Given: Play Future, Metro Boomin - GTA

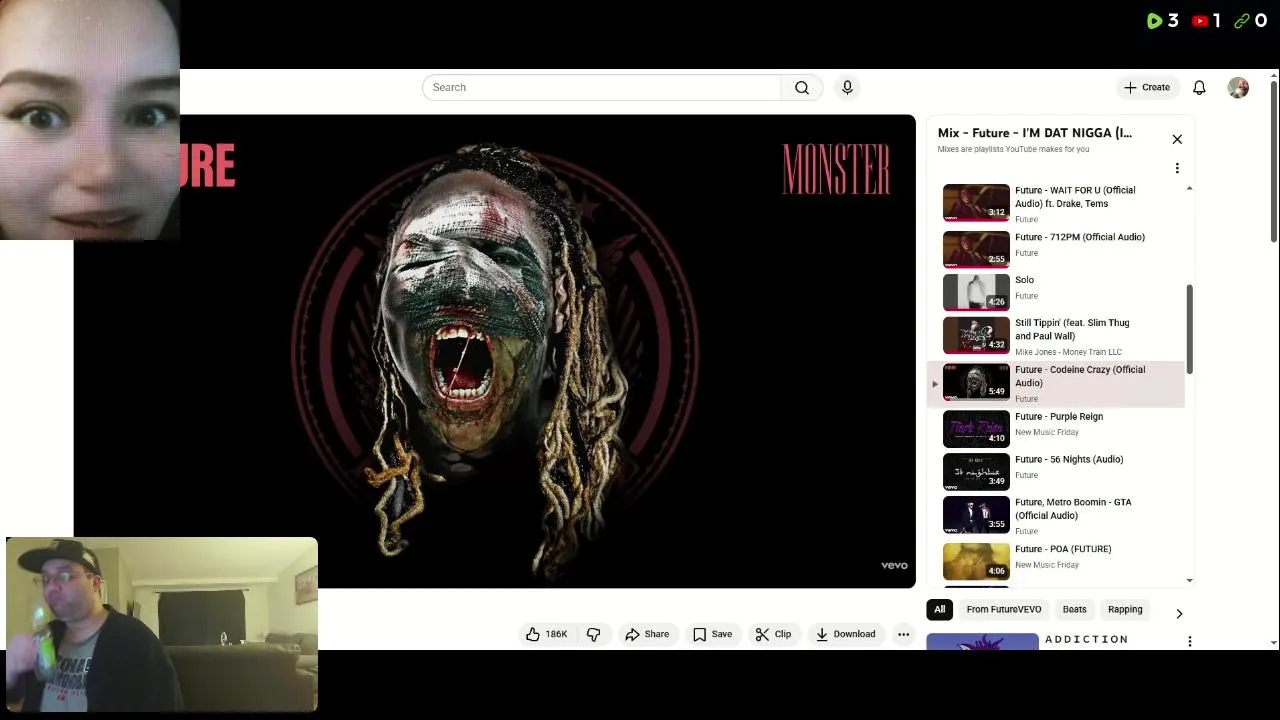Looking at the screenshot, I should [x=1073, y=509].
